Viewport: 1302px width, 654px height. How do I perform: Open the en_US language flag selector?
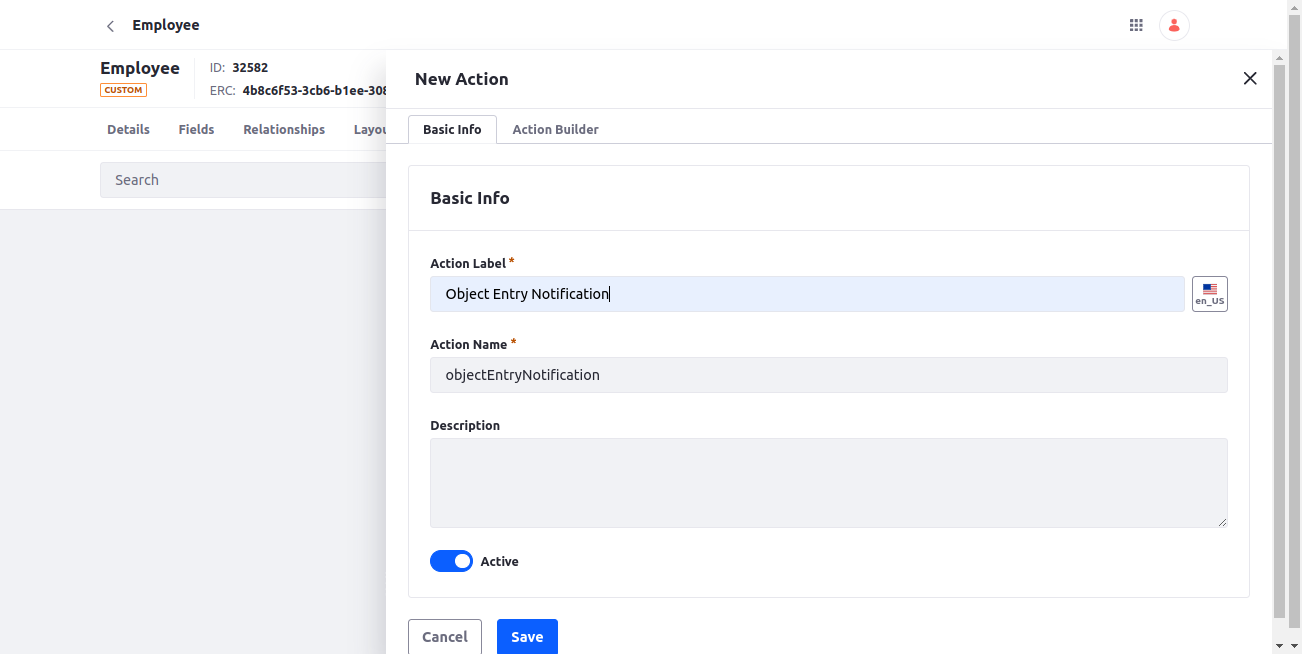tap(1210, 294)
